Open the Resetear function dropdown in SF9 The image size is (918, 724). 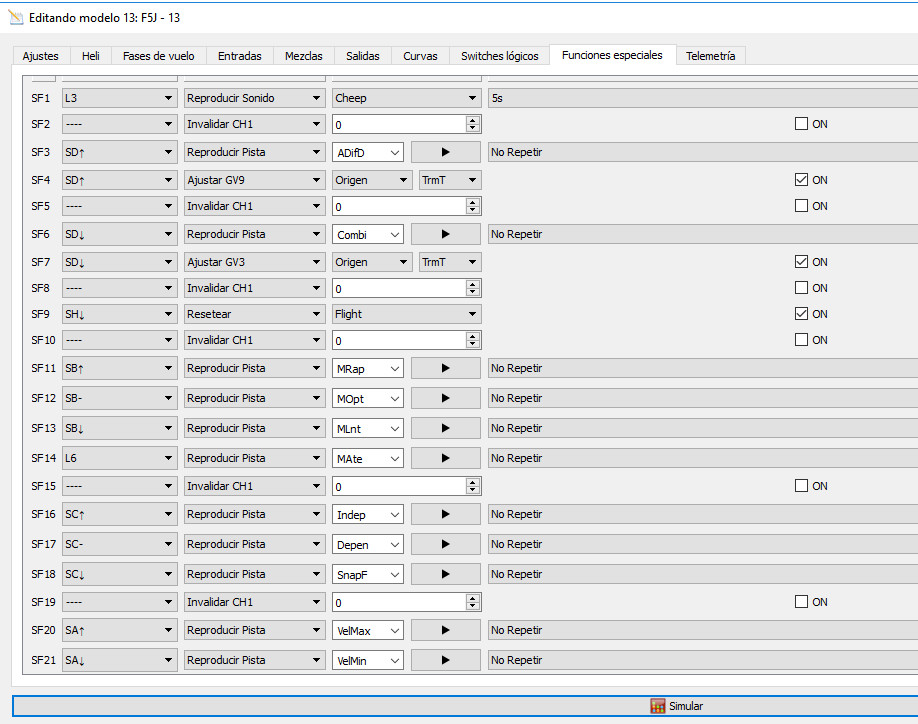[x=254, y=314]
